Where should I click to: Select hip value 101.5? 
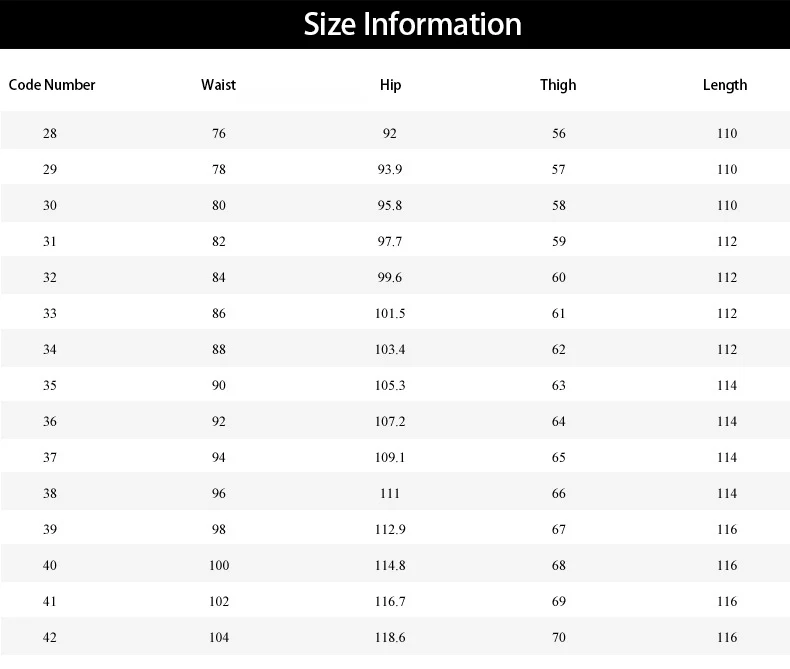pos(390,313)
